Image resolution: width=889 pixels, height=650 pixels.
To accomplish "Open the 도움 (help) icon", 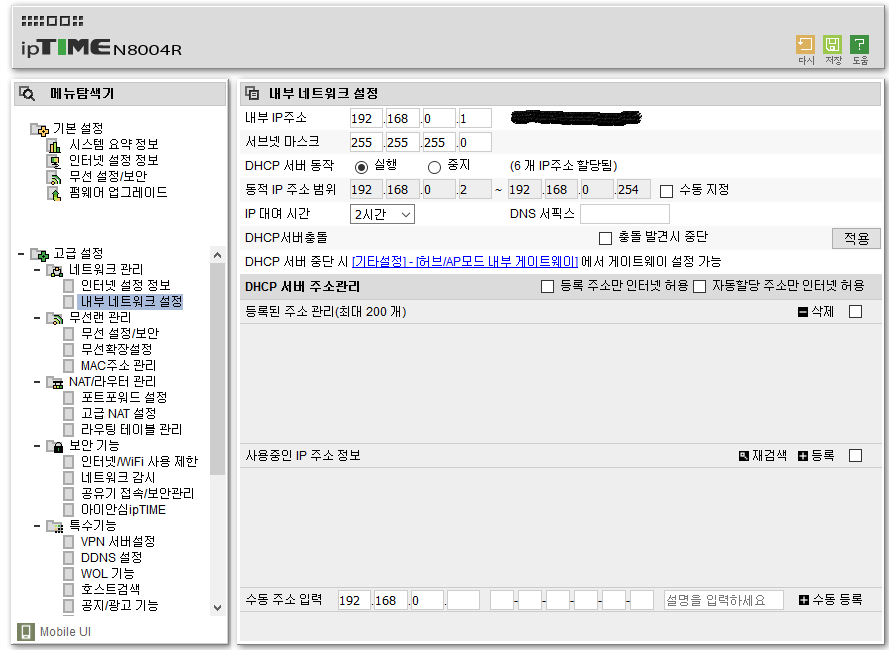I will [x=860, y=45].
